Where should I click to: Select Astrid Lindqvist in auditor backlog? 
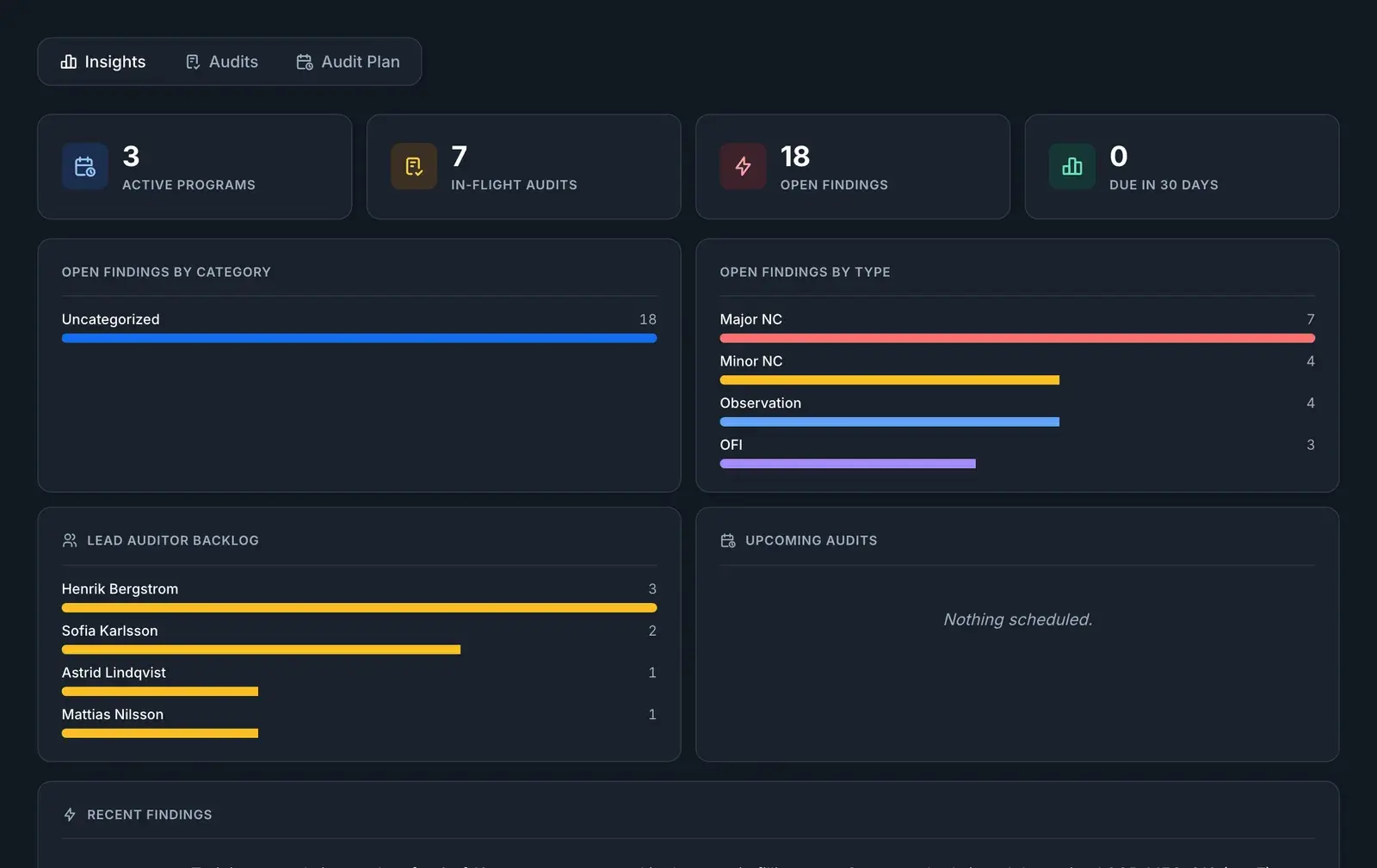tap(114, 673)
